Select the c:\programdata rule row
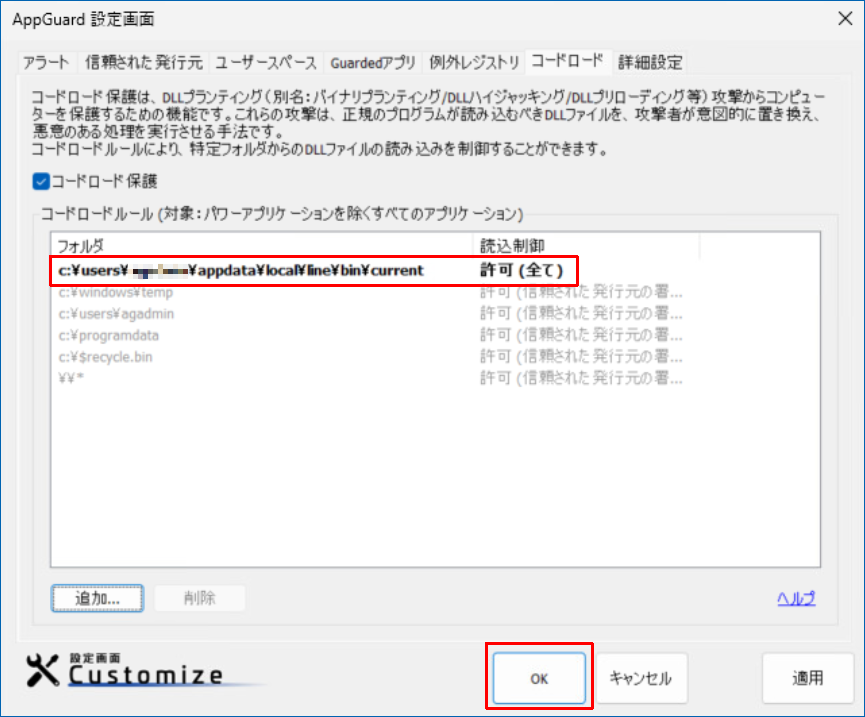Image resolution: width=865 pixels, height=717 pixels. (108, 335)
